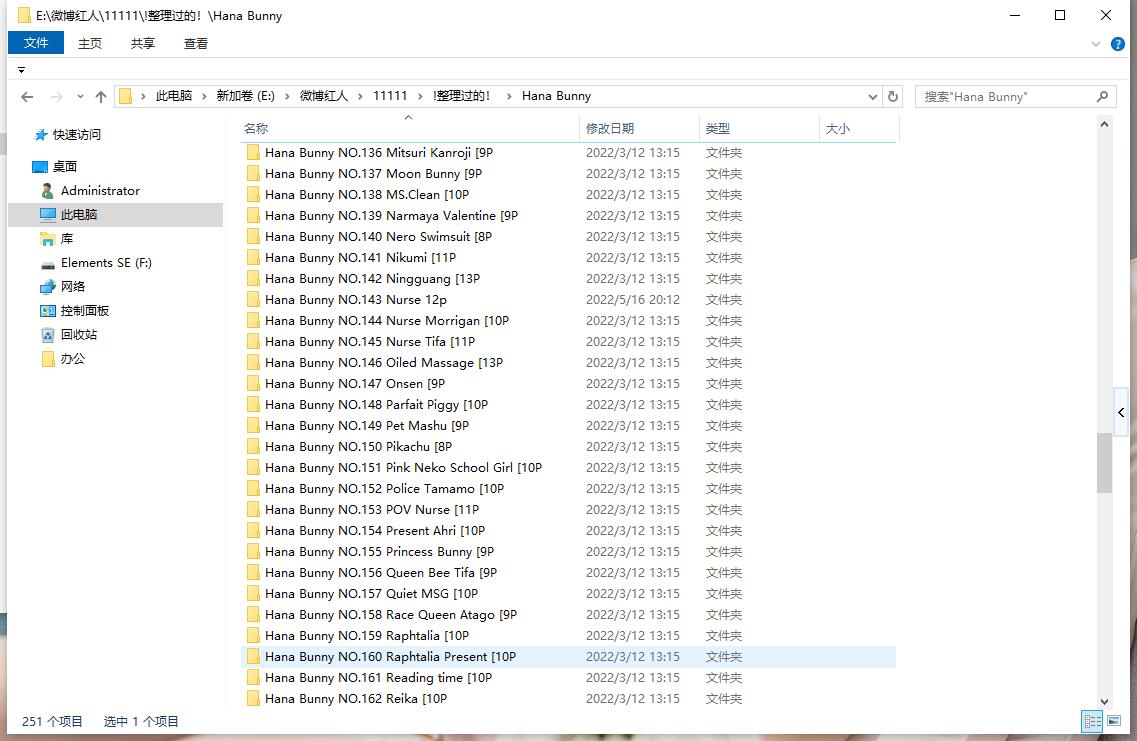Sort by 修改日期 date column header
This screenshot has height=741, width=1137.
[640, 128]
